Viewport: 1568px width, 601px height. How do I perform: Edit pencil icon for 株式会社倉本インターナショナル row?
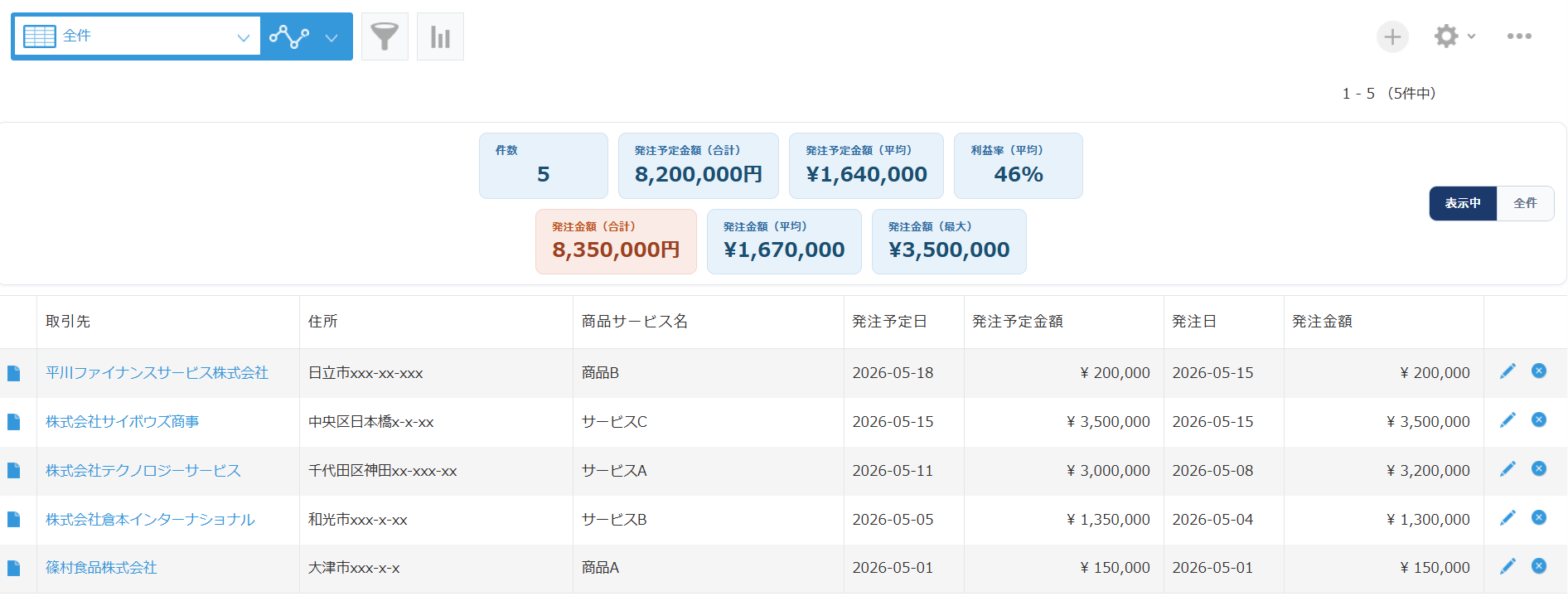[1508, 518]
